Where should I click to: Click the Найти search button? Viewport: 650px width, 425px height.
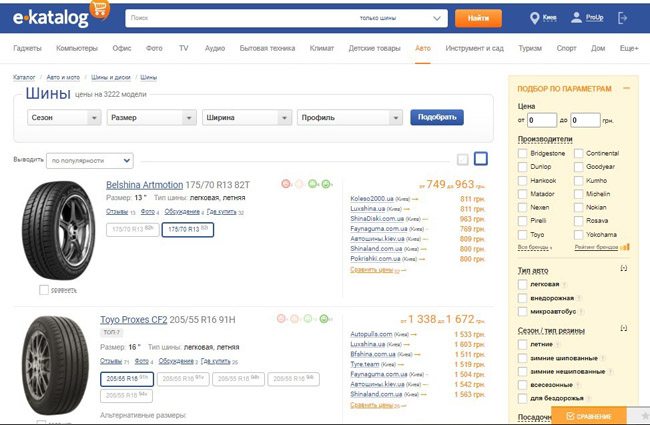[x=478, y=18]
